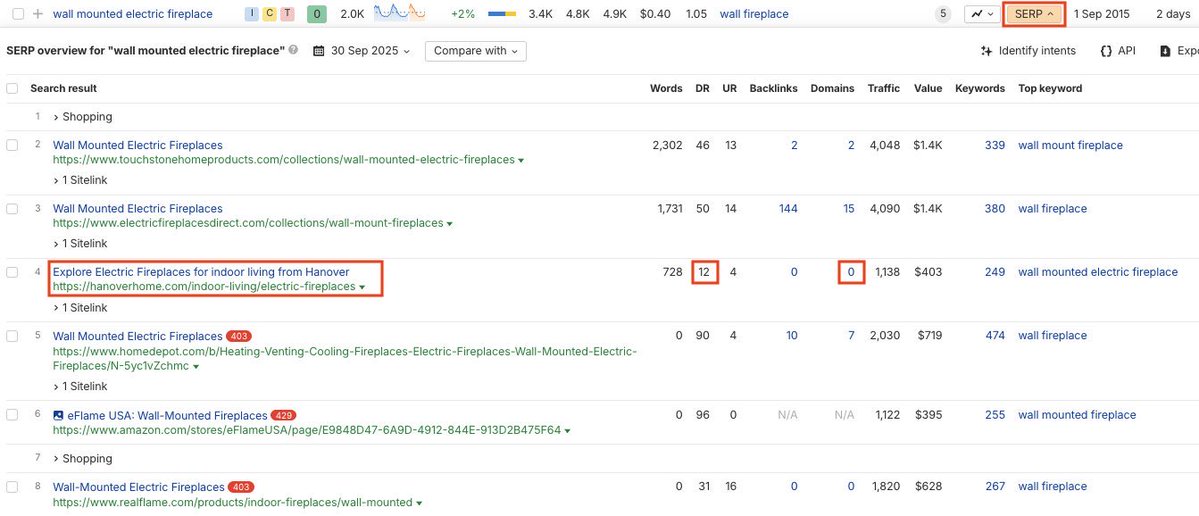Collapse the orange SERP button
The height and width of the screenshot is (516, 1199).
click(x=1035, y=14)
